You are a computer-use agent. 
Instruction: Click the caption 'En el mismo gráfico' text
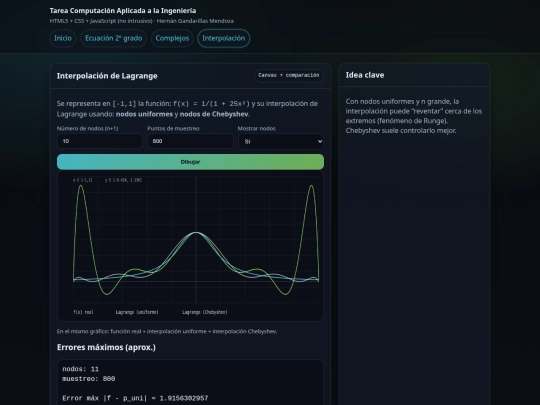click(x=167, y=331)
